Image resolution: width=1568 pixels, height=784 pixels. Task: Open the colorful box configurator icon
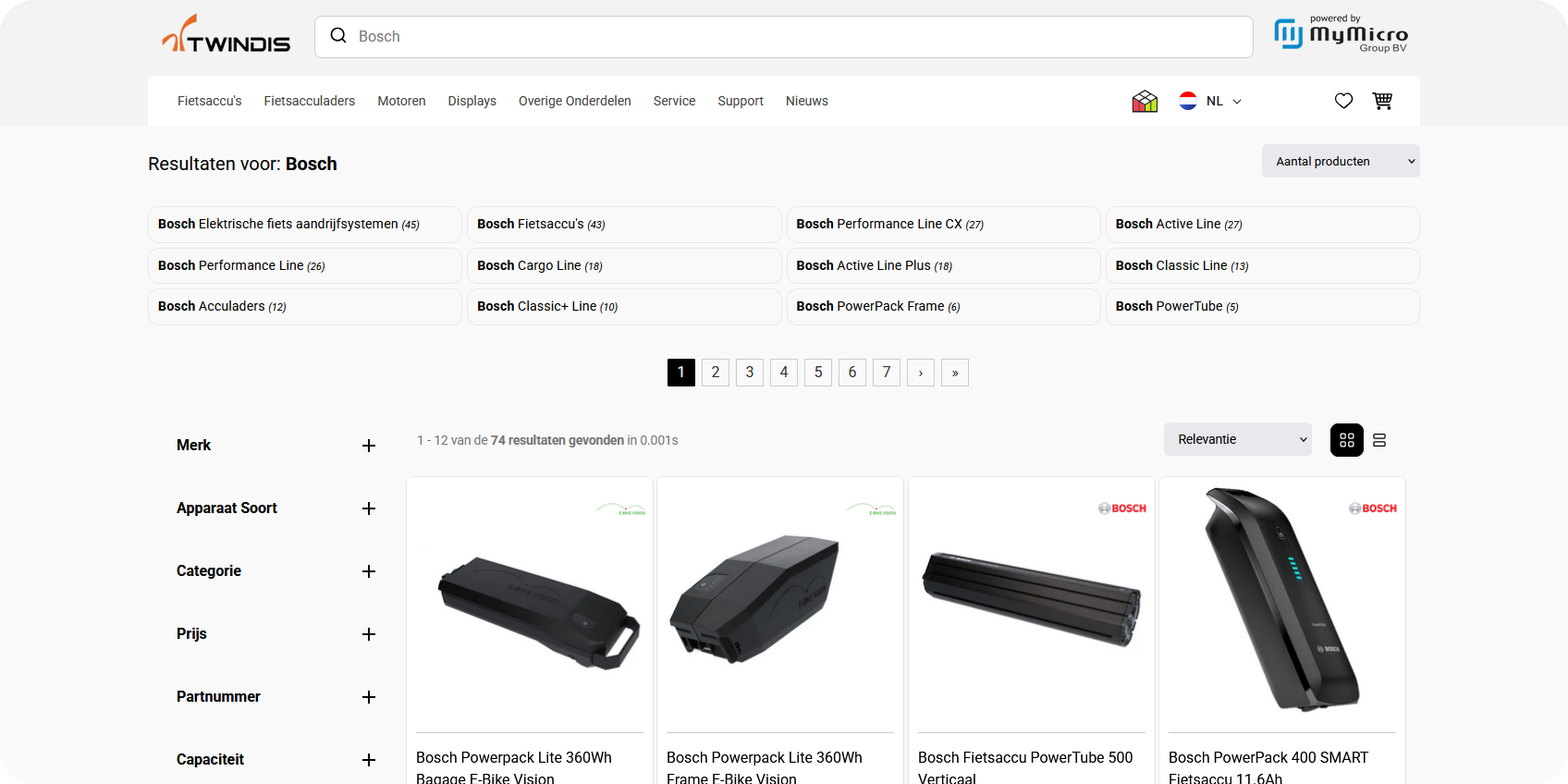(1145, 101)
